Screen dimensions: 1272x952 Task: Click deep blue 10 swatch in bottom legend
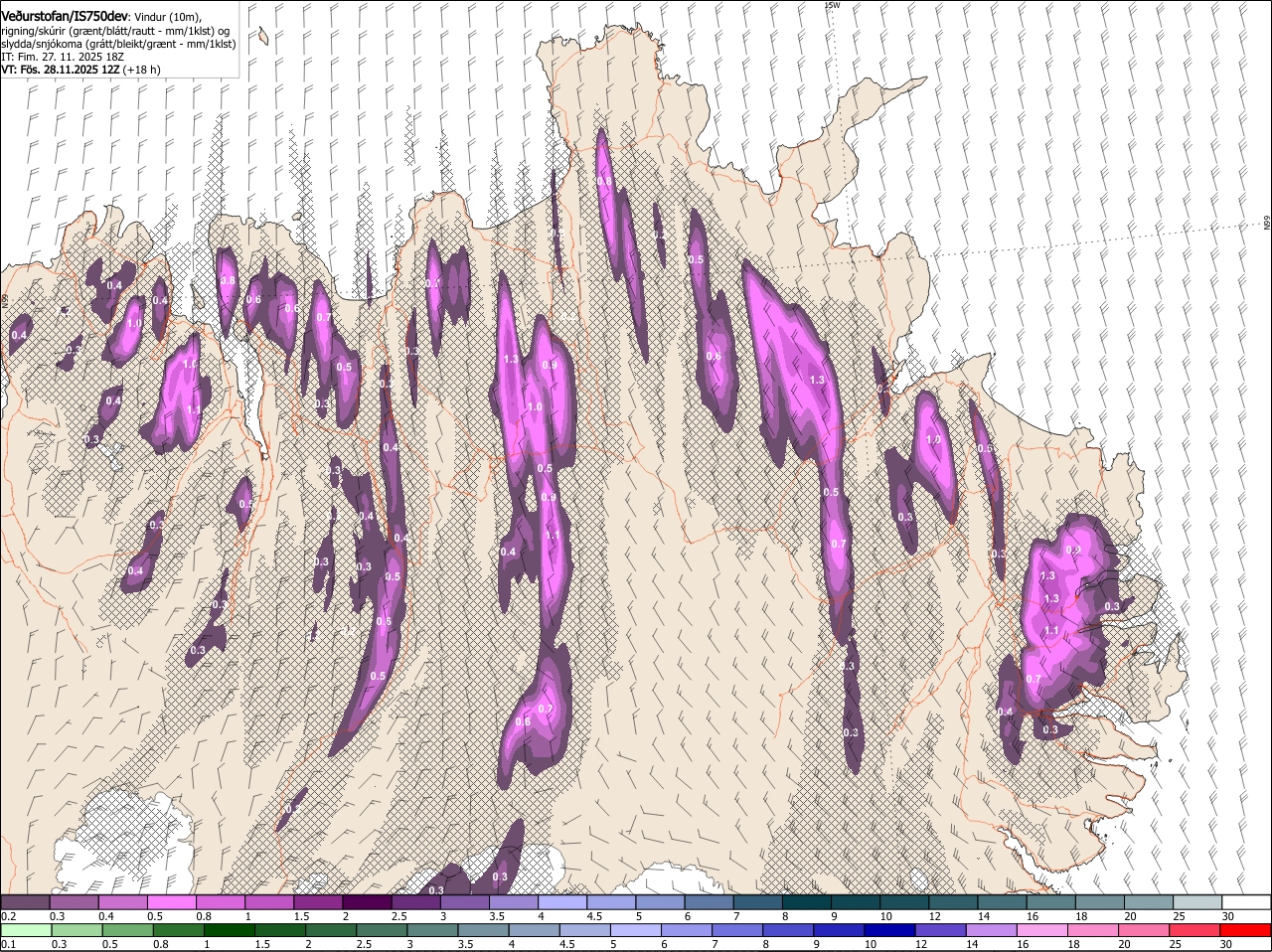tap(891, 931)
